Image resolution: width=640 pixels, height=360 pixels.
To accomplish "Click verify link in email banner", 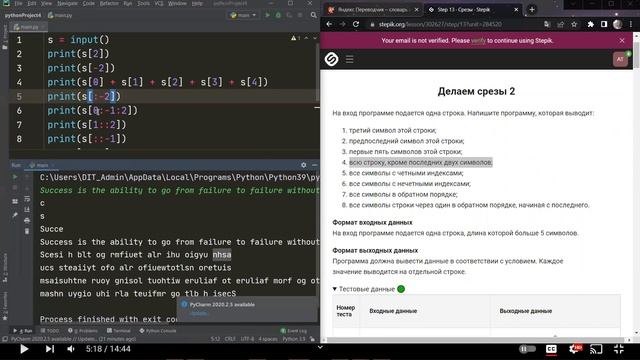I will 478,40.
